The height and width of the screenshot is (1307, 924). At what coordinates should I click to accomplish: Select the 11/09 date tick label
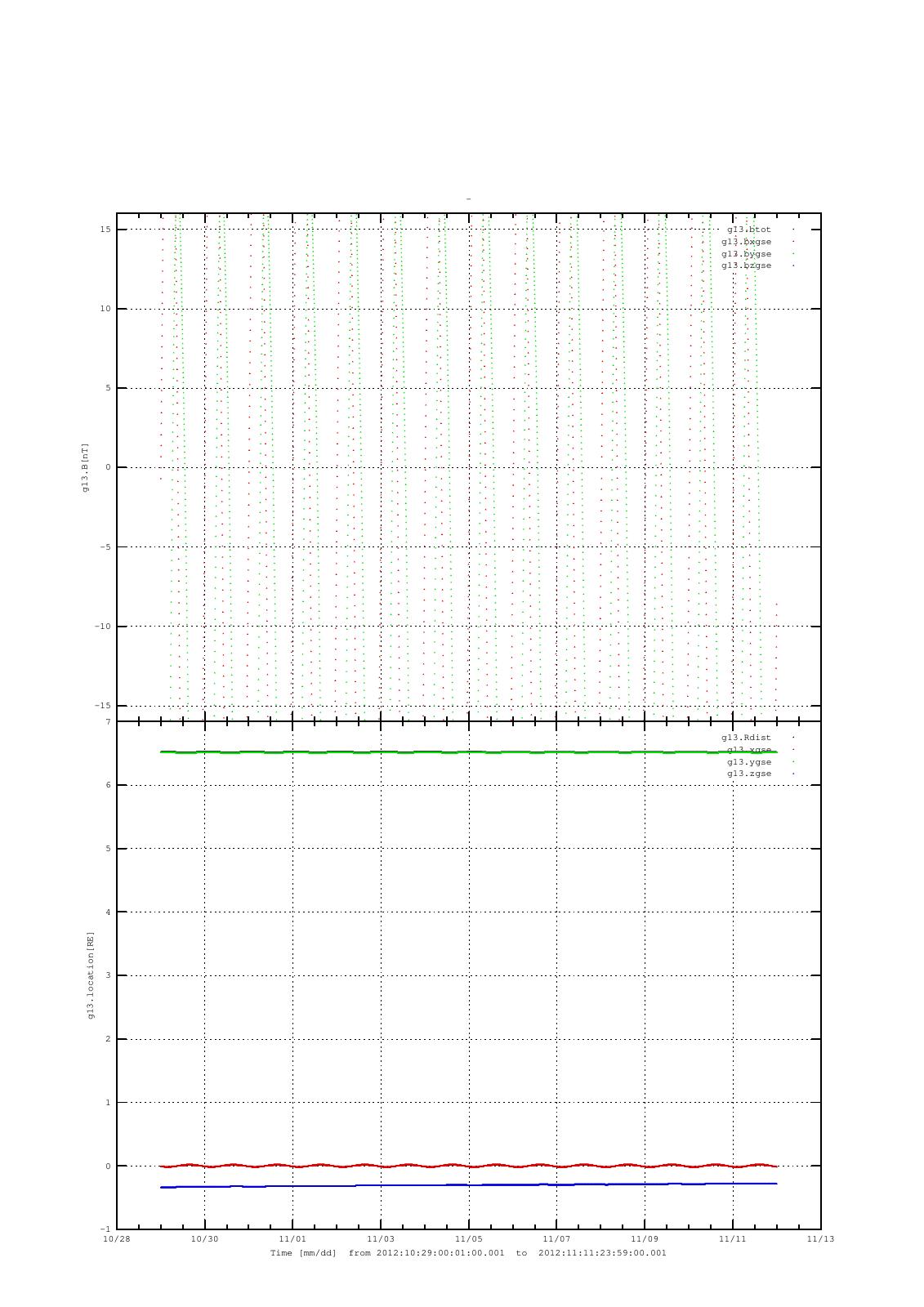click(645, 1239)
